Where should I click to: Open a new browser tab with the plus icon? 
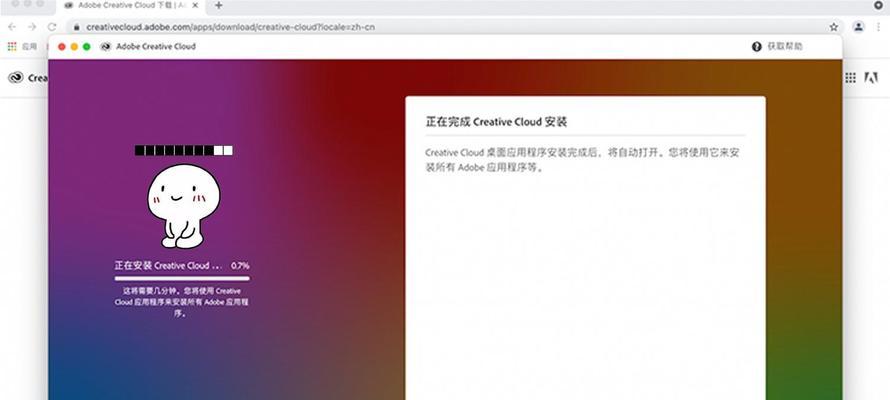click(x=219, y=6)
